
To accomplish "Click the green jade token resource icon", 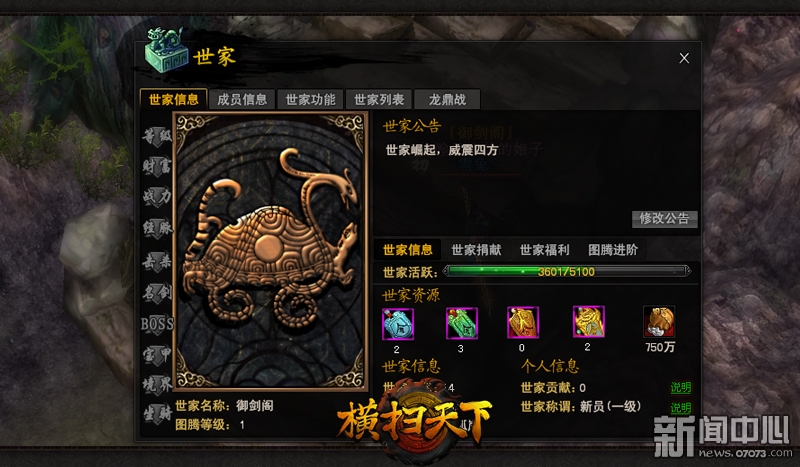I will (x=461, y=324).
